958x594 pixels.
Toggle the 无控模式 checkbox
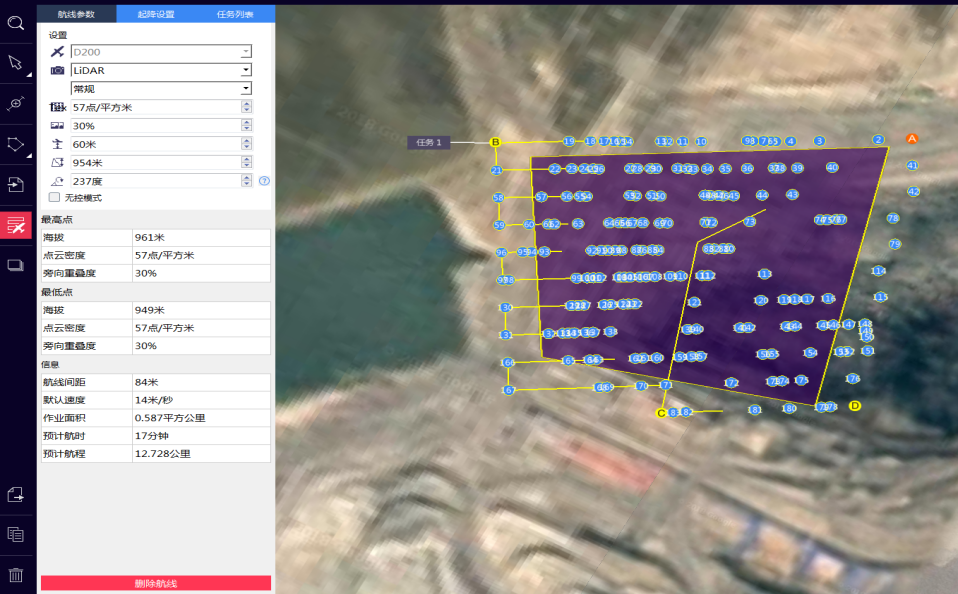[54, 197]
